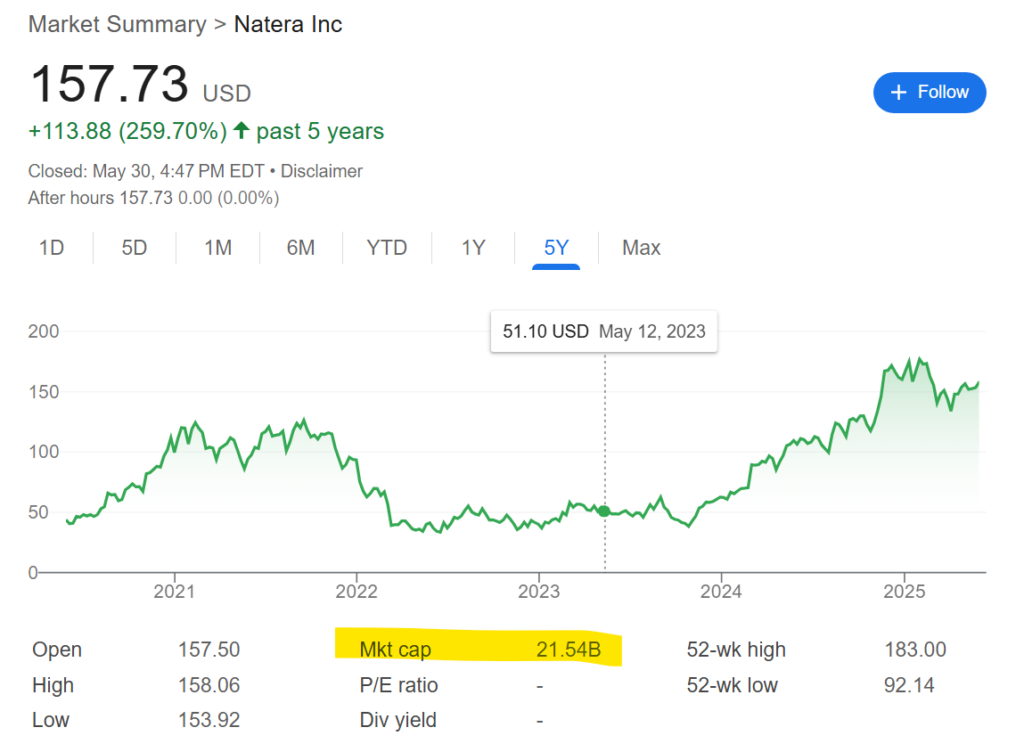Click the Div yield label
1024x752 pixels.
coord(398,720)
